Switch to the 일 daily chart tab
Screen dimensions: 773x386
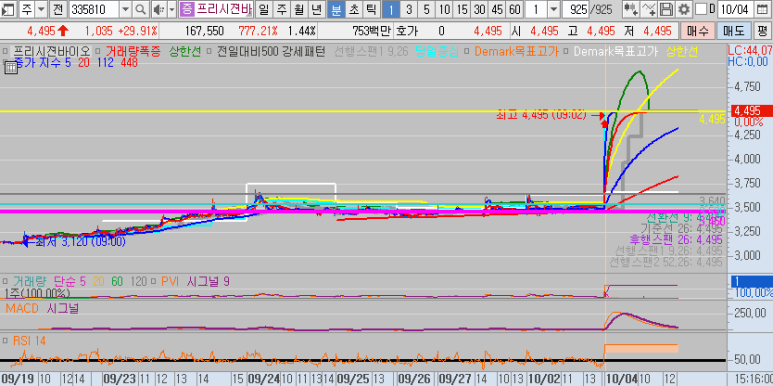pyautogui.click(x=264, y=9)
